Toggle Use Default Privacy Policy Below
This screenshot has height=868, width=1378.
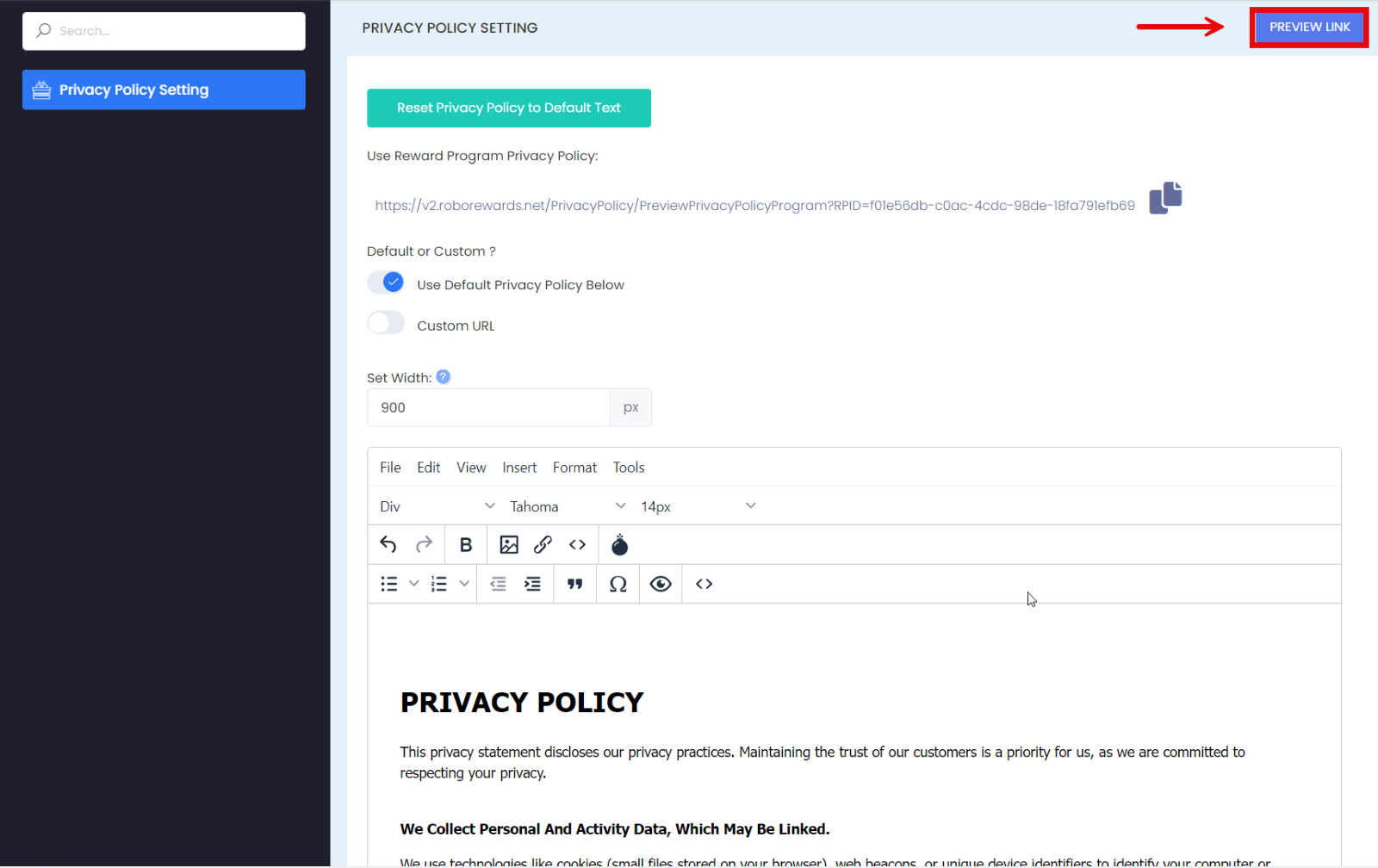pyautogui.click(x=386, y=282)
